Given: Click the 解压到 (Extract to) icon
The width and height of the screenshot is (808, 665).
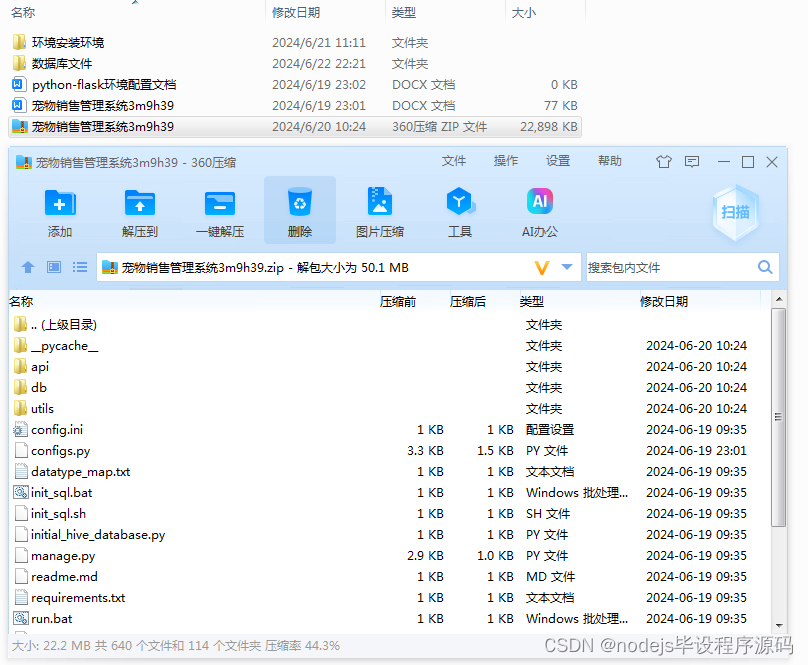Looking at the screenshot, I should point(140,203).
